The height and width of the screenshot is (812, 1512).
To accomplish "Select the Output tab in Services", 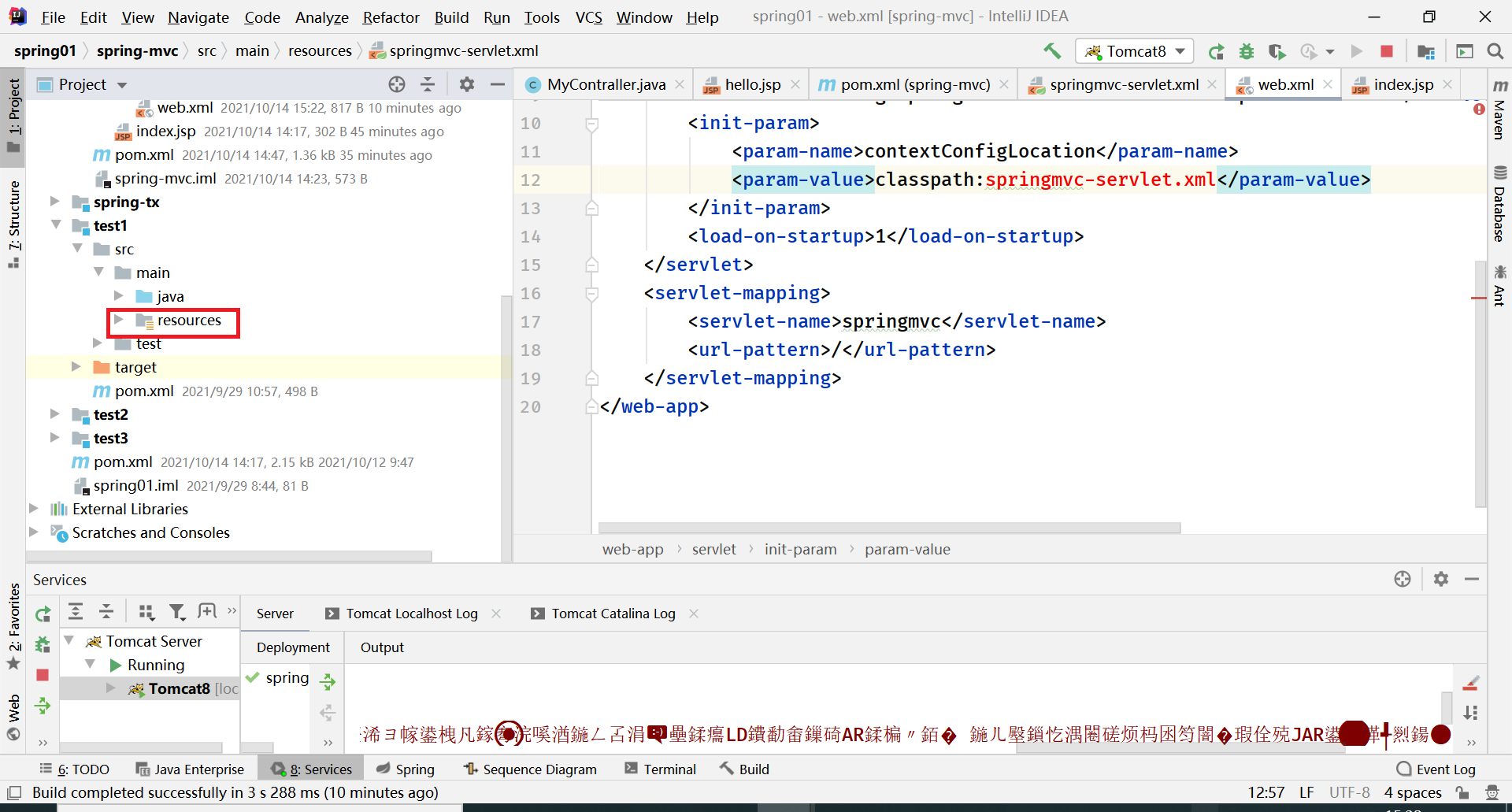I will pyautogui.click(x=382, y=647).
